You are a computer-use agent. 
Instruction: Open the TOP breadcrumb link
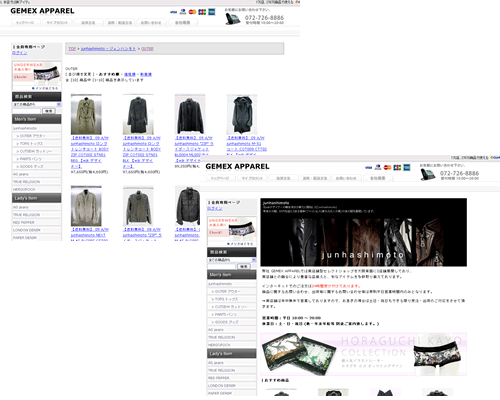click(x=72, y=49)
